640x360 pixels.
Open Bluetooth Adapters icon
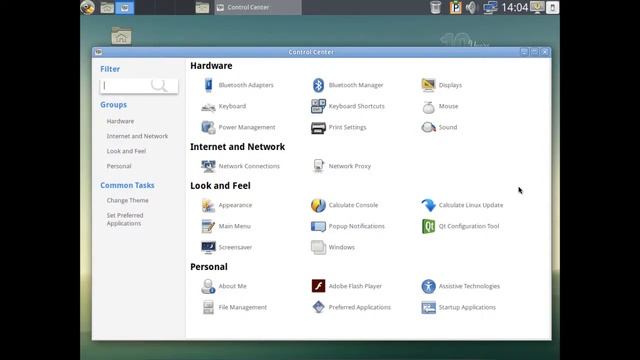tap(208, 85)
